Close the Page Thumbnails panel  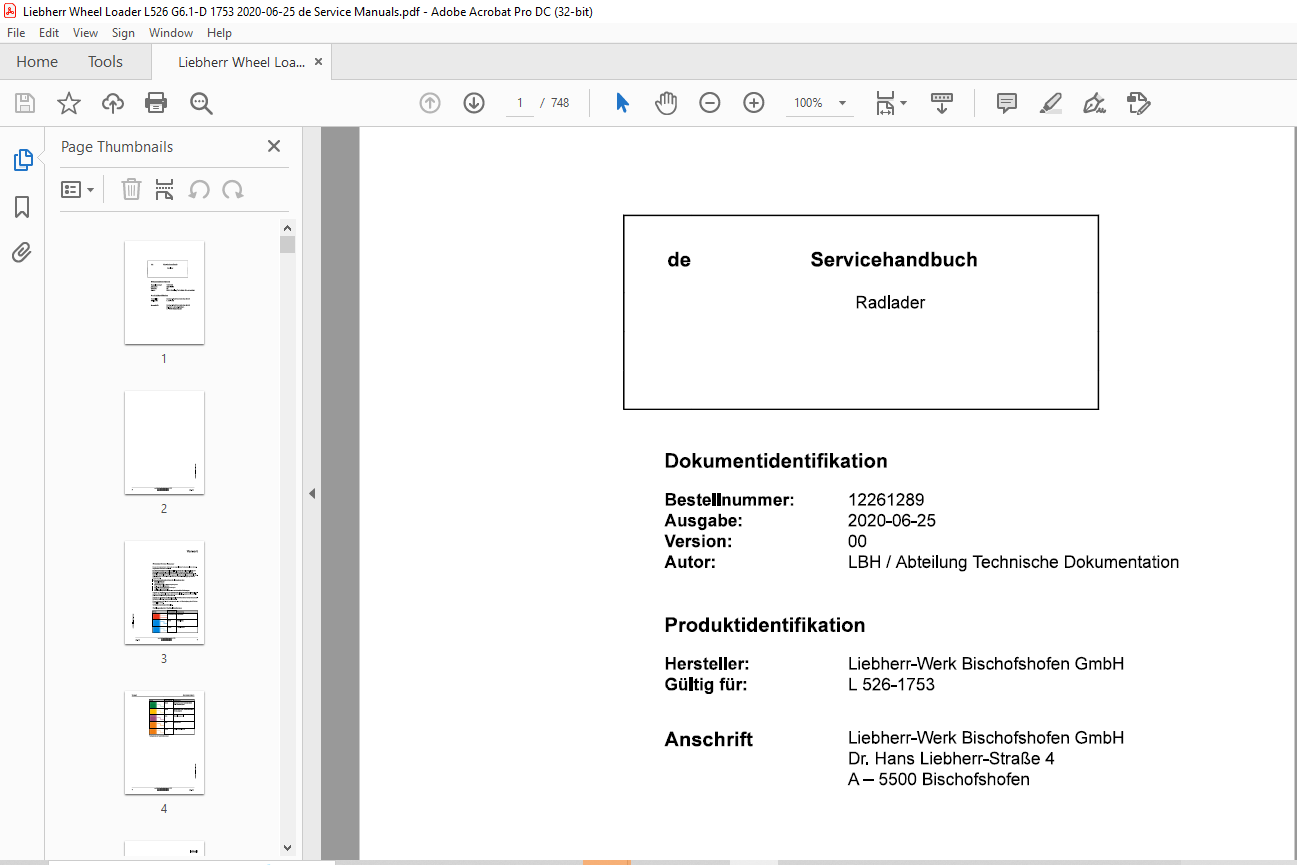(x=274, y=146)
